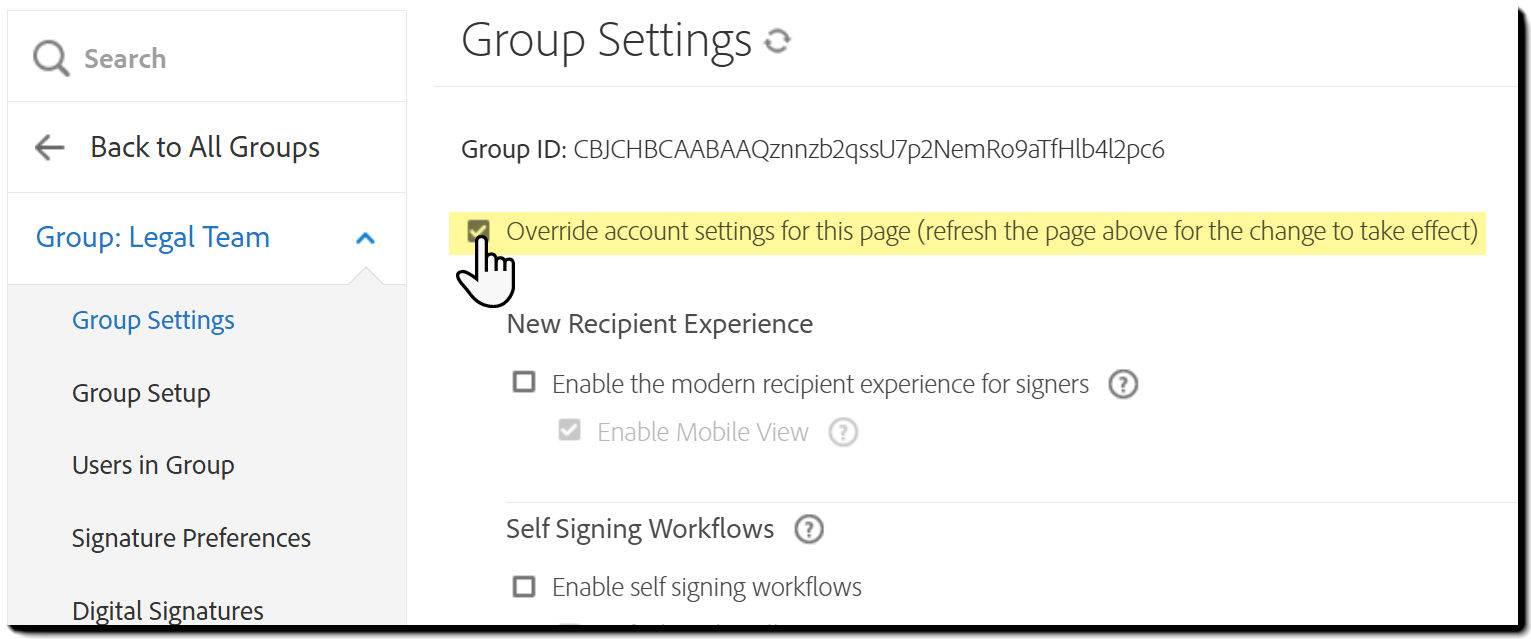Click the refresh icon beside Group Settings title
The image size is (1531, 639).
click(x=778, y=42)
